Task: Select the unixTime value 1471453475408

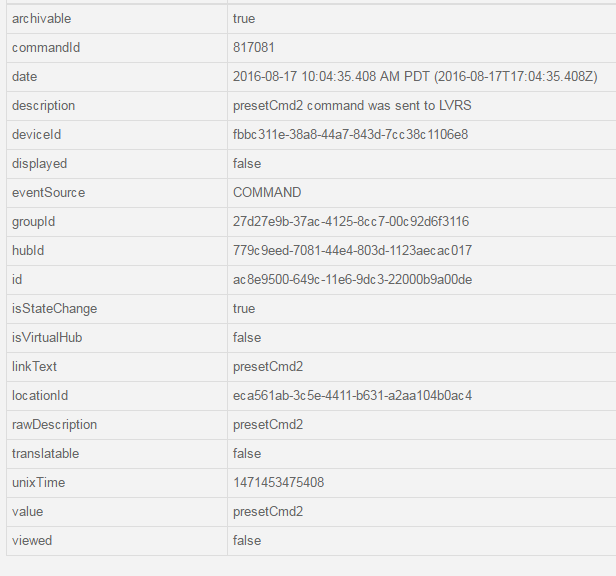Action: coord(279,482)
